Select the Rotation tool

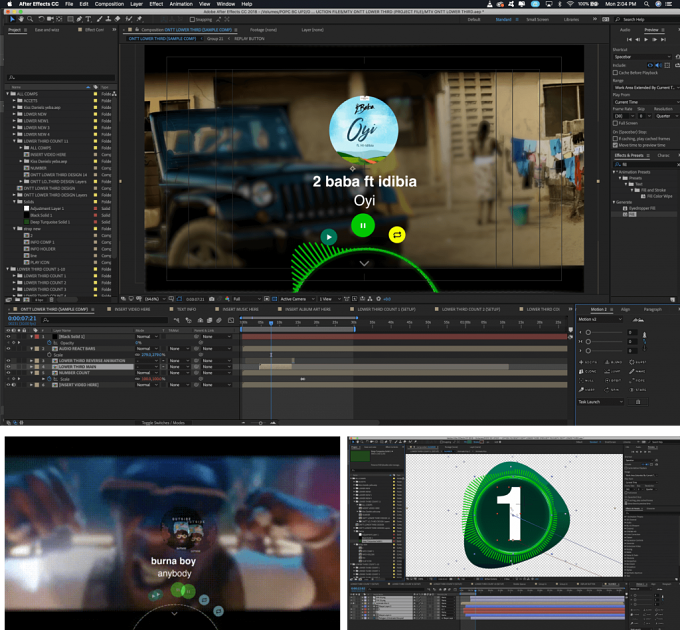(41, 19)
